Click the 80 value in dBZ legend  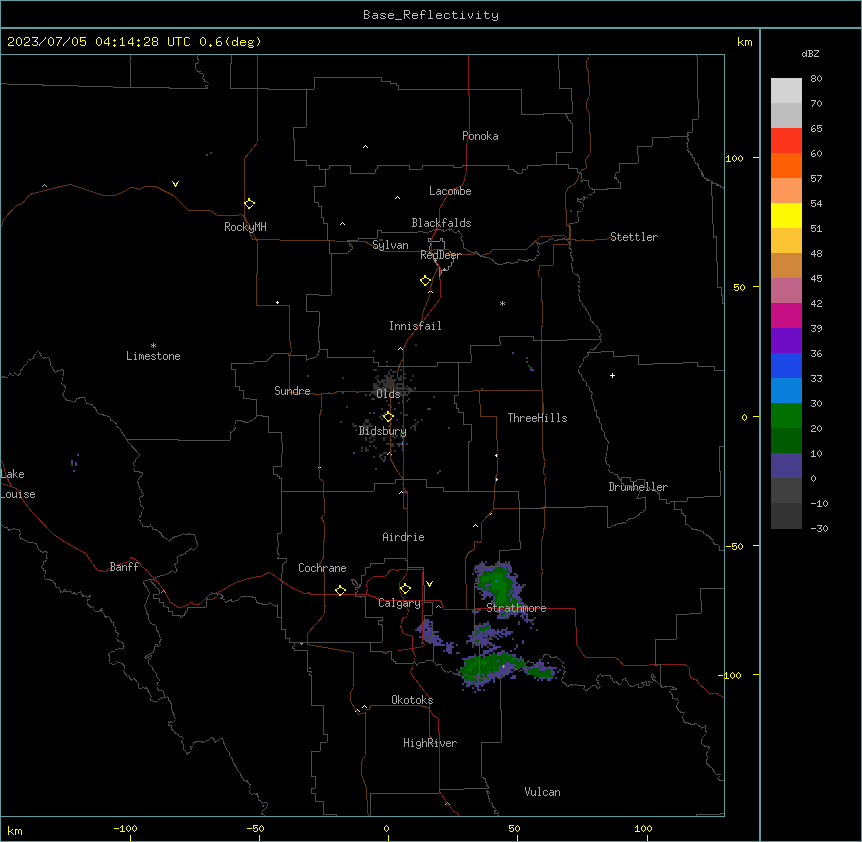tap(816, 79)
